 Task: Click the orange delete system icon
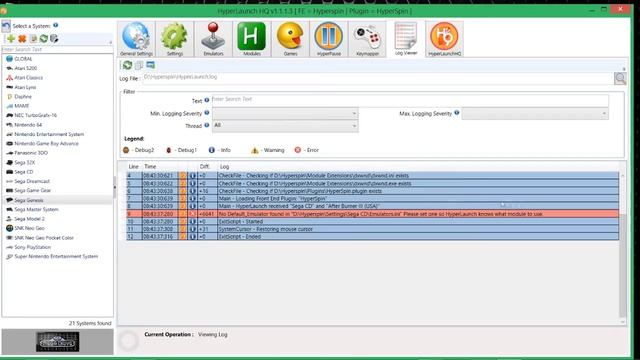(22, 39)
